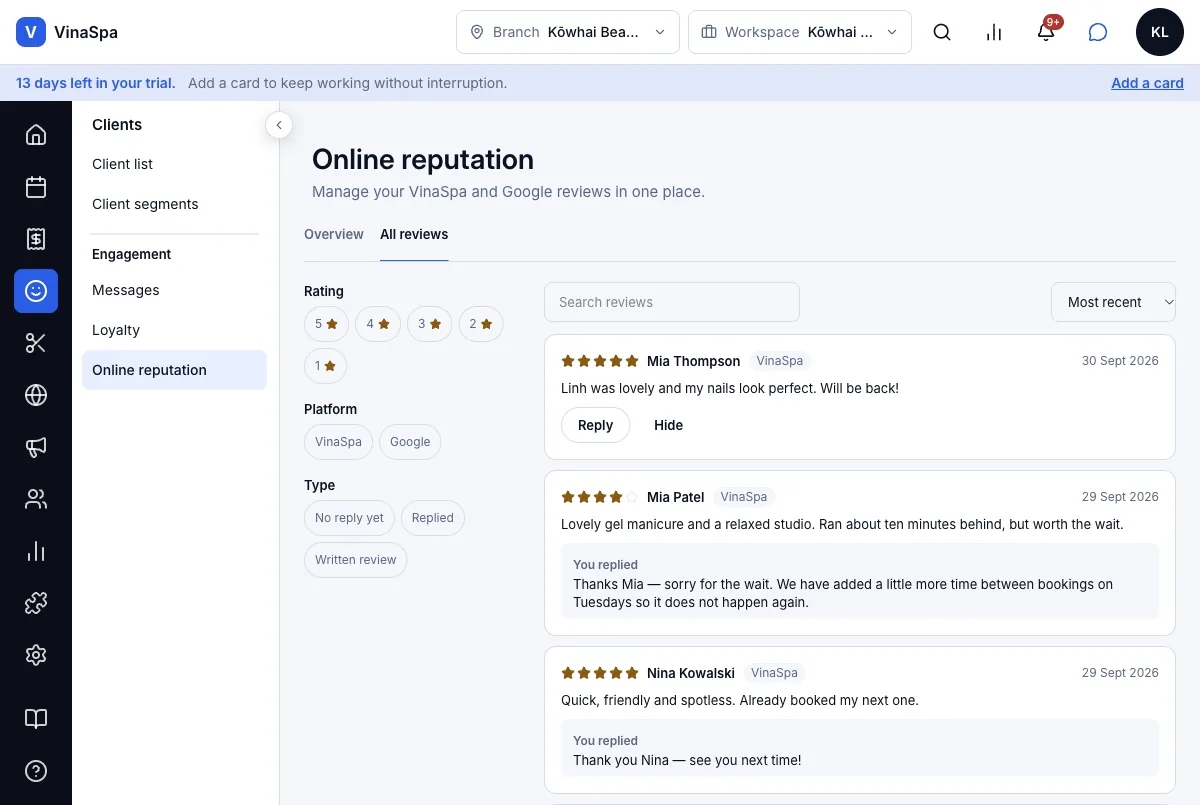Click reviewer name Nina Kowalski
The image size is (1200, 805).
coord(691,673)
